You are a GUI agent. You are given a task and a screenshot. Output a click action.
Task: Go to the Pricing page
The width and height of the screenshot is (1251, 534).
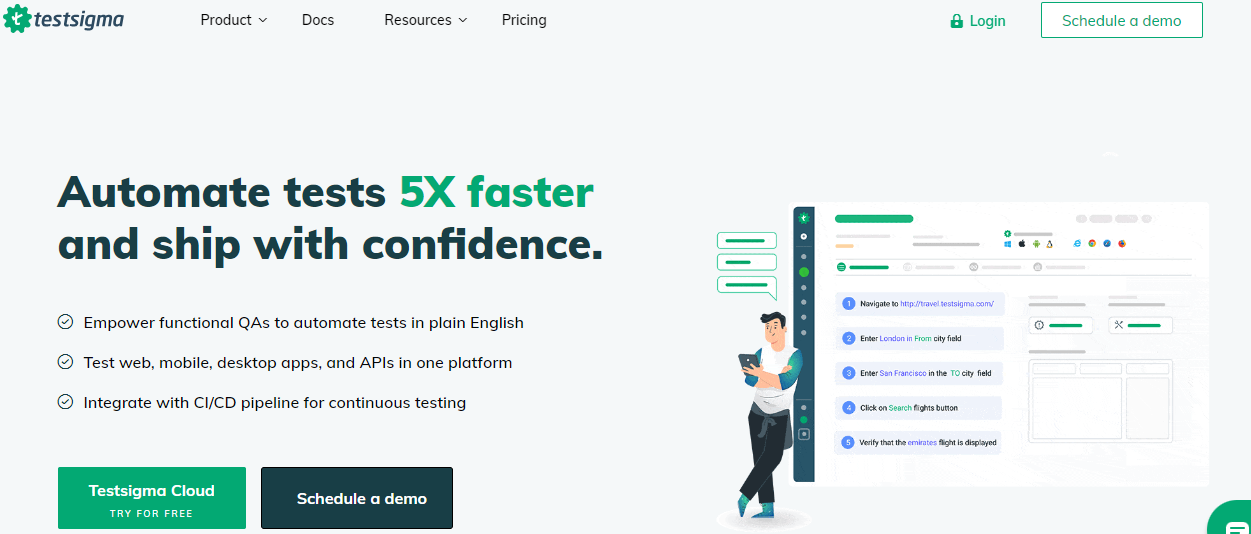pyautogui.click(x=524, y=20)
